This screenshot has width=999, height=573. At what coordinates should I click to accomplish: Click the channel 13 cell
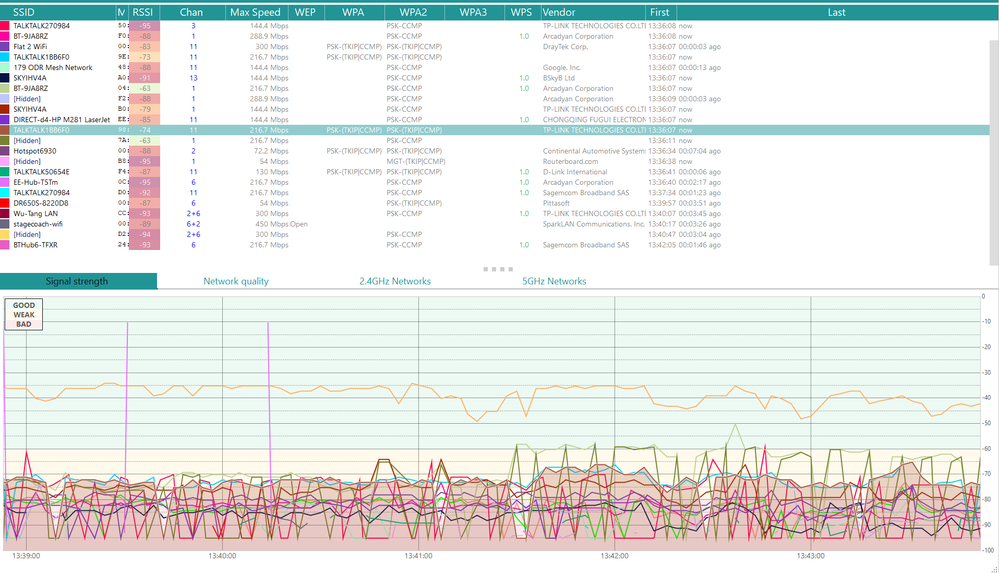pos(193,78)
